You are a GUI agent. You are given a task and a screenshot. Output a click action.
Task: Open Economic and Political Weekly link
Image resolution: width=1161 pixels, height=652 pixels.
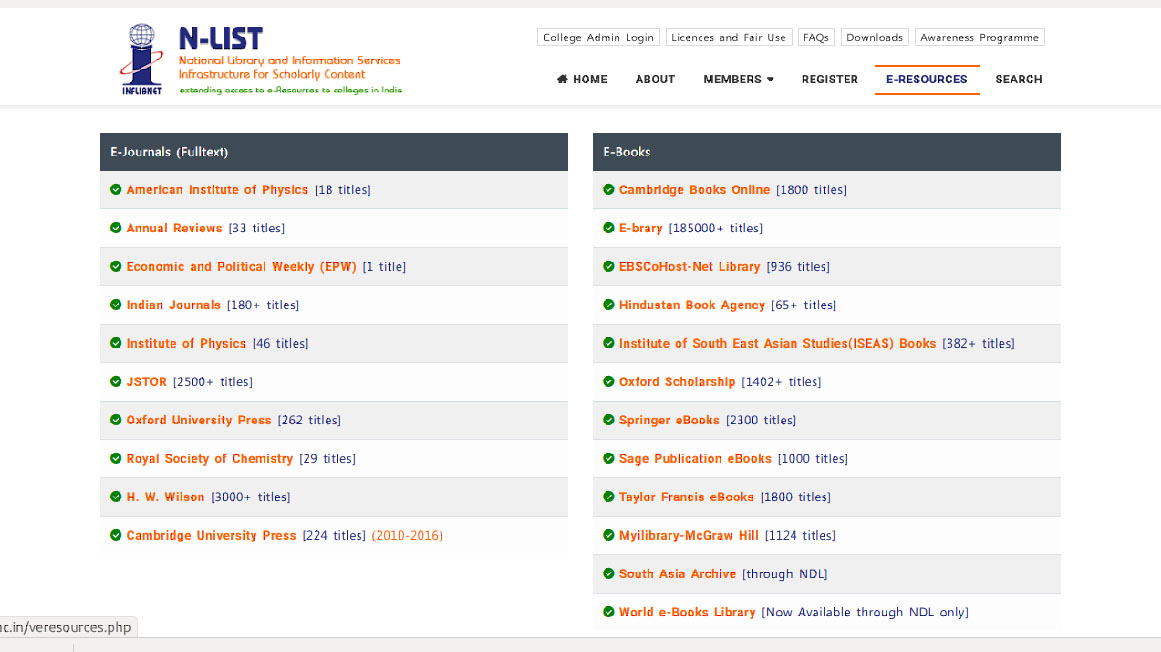pyautogui.click(x=241, y=266)
